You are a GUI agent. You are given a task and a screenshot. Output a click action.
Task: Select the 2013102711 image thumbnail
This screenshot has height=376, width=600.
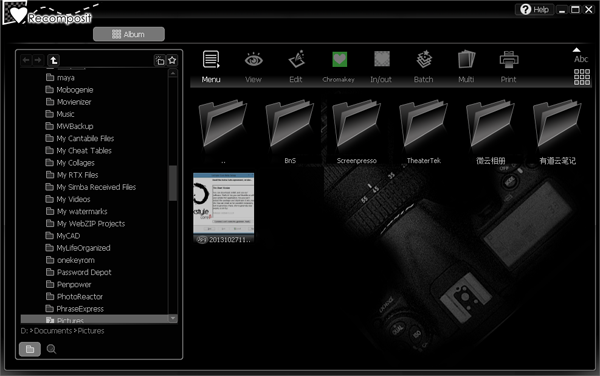click(x=224, y=208)
